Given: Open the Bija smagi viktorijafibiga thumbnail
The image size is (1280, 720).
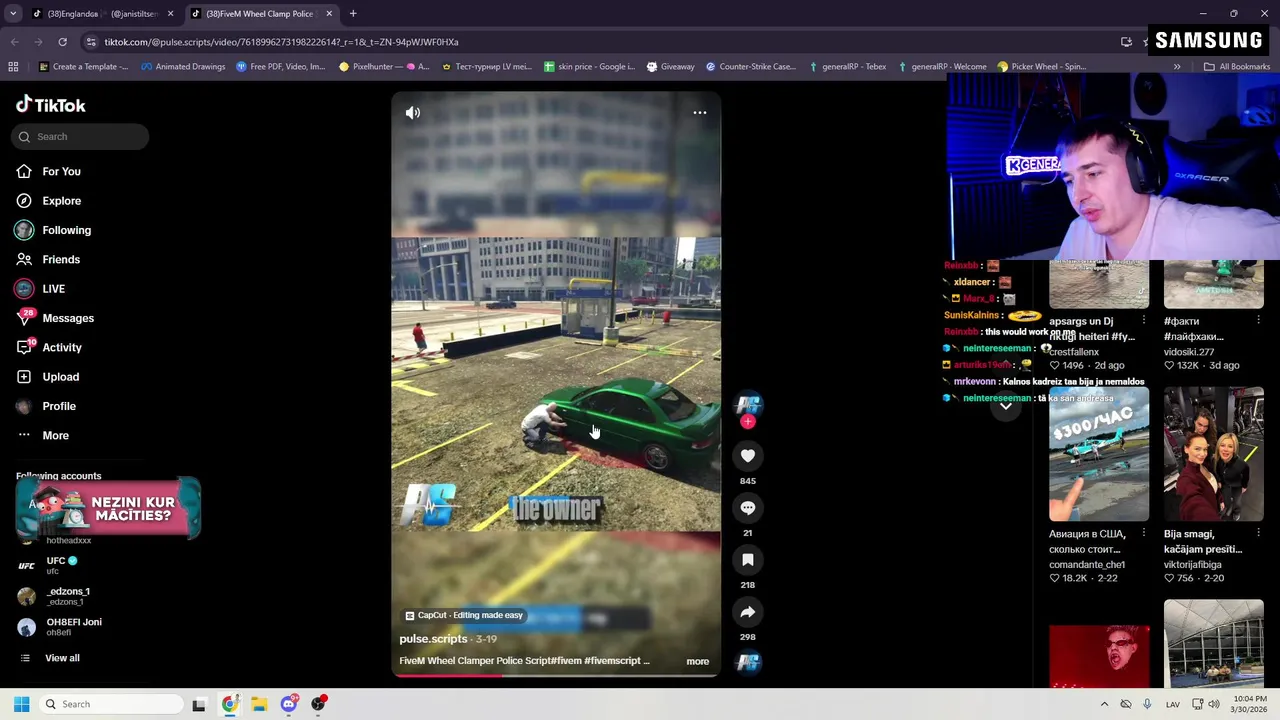Looking at the screenshot, I should pyautogui.click(x=1213, y=455).
